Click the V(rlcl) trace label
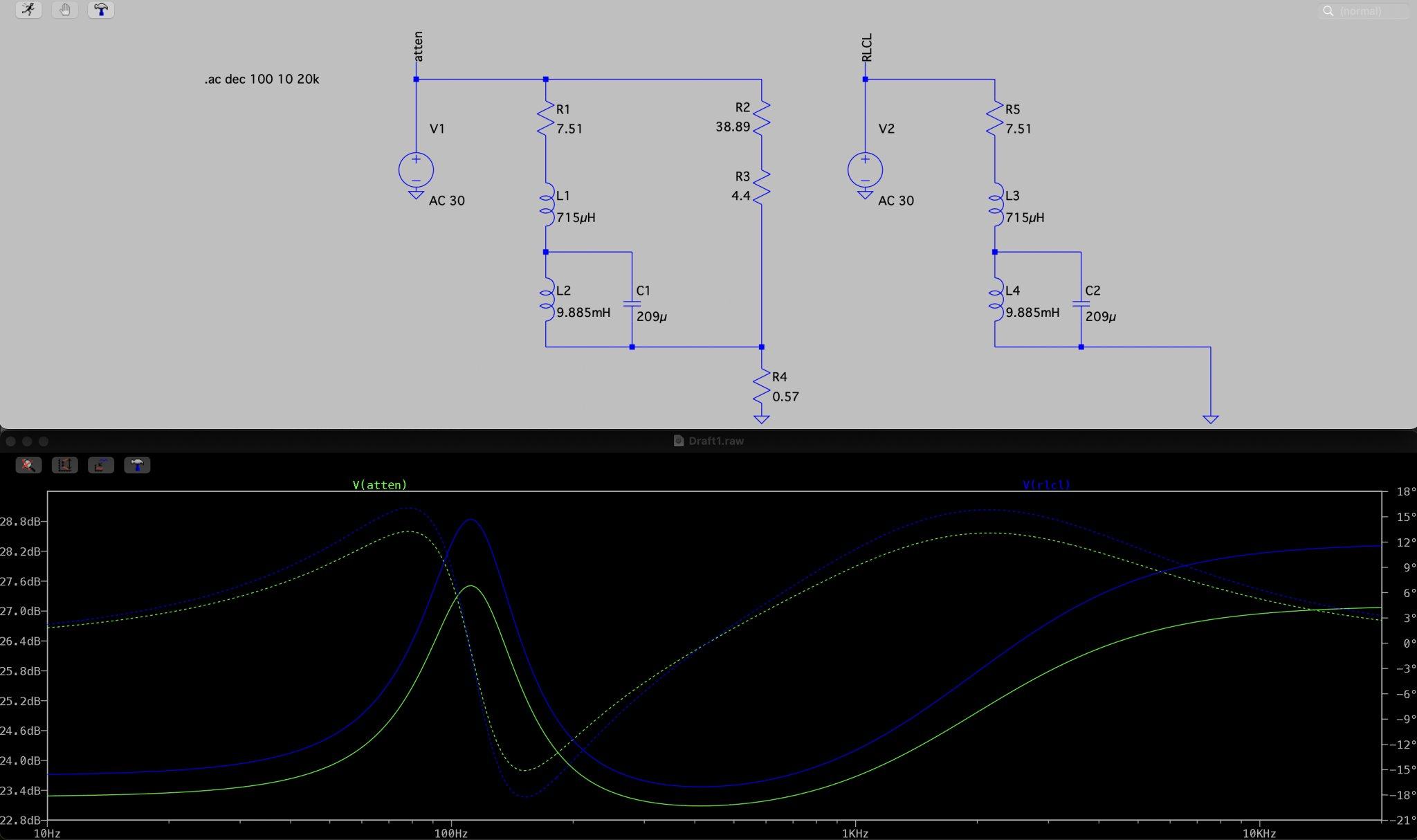Image resolution: width=1417 pixels, height=840 pixels. [1046, 485]
